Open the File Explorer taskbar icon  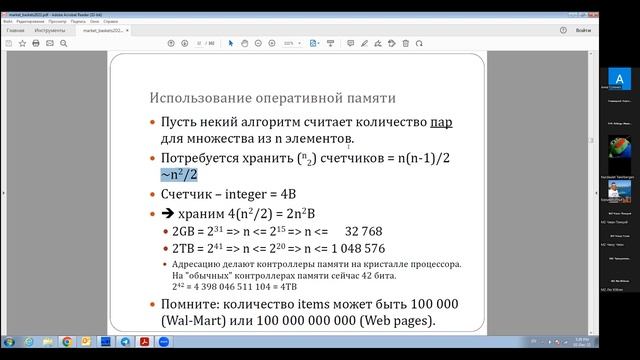tap(48, 342)
